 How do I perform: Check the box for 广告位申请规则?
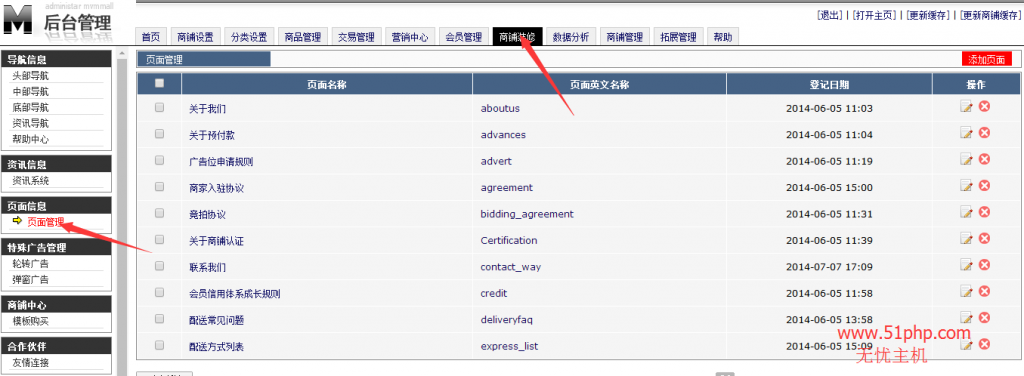point(159,160)
